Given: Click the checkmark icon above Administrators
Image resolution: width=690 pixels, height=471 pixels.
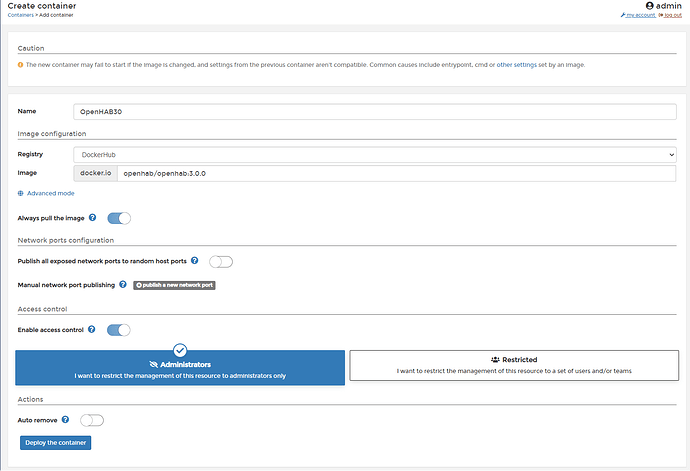Looking at the screenshot, I should [x=180, y=350].
